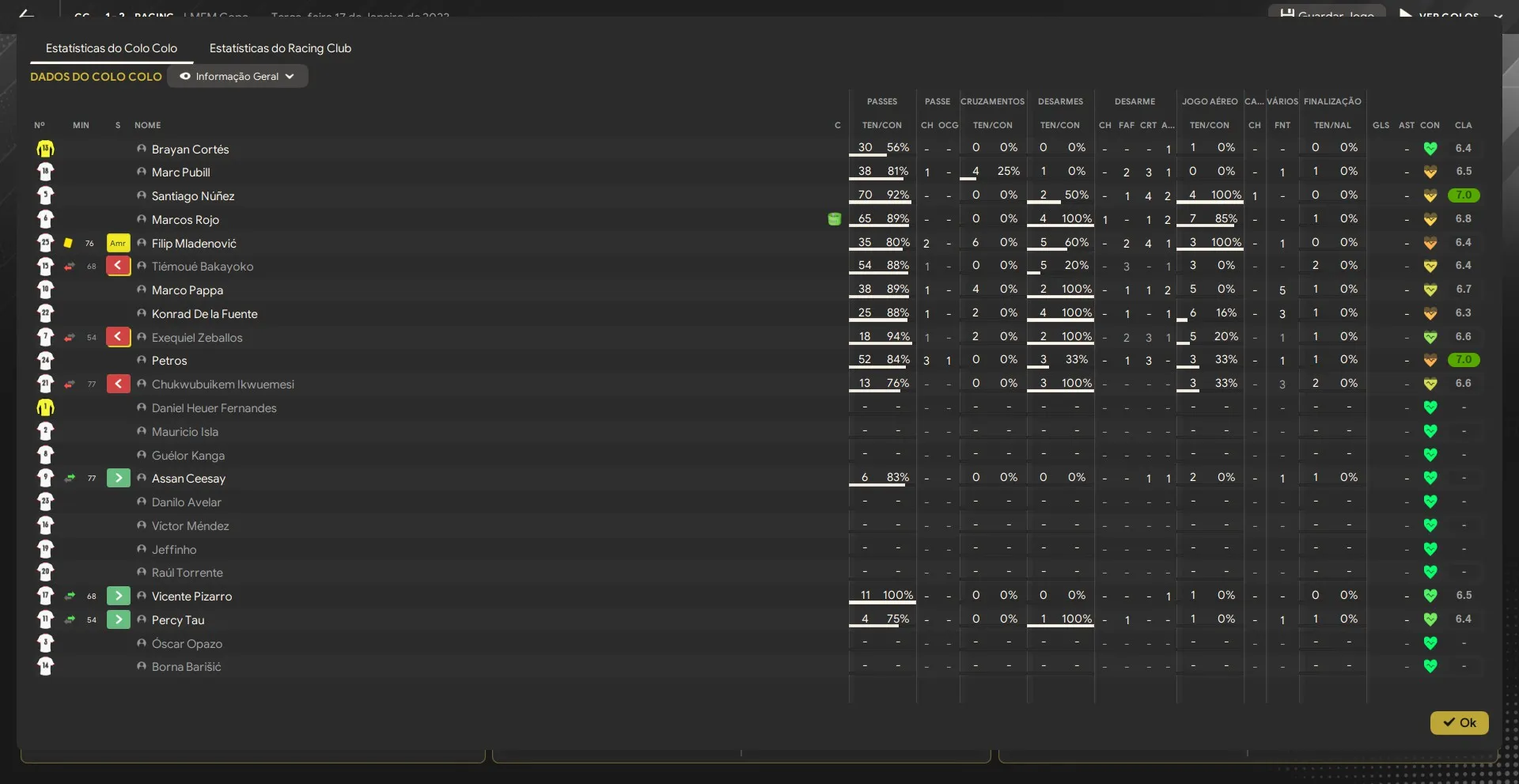Click the Amr booking badge for Mladenović
The height and width of the screenshot is (784, 1519).
[x=118, y=243]
